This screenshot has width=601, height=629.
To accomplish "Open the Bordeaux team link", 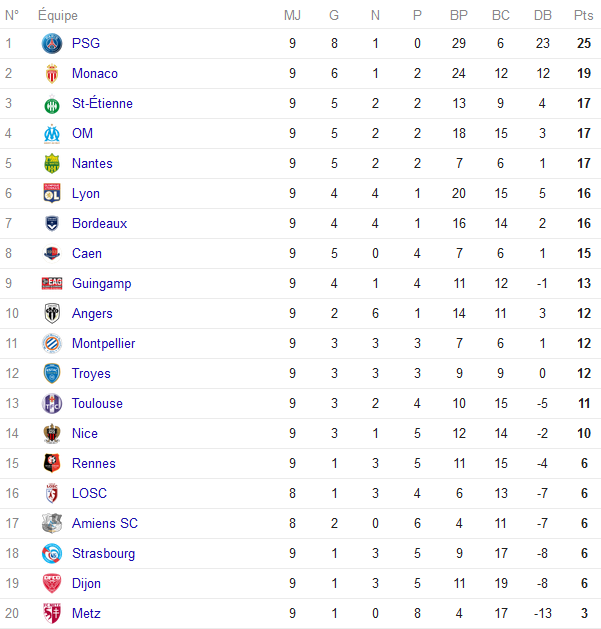I will point(99,224).
